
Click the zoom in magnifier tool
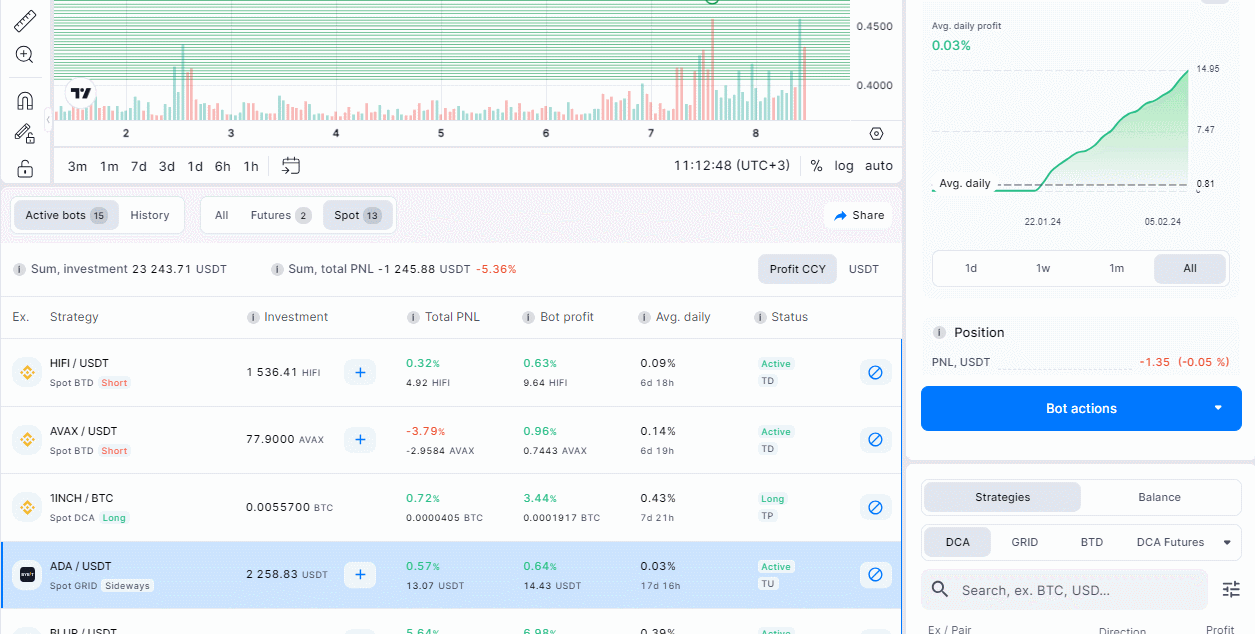(x=25, y=55)
